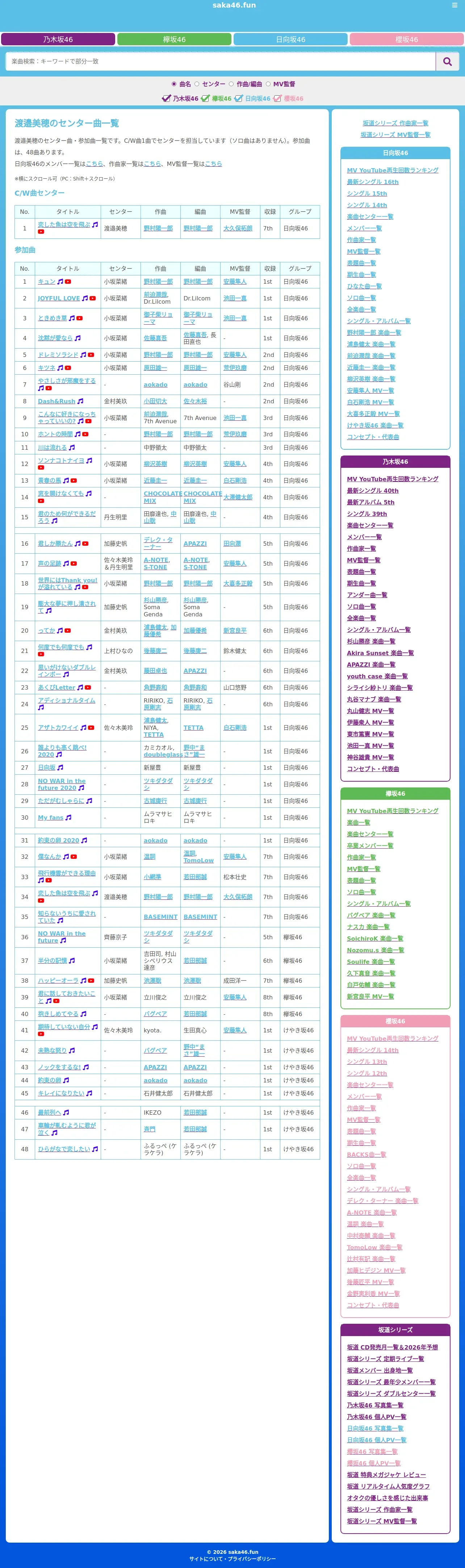This screenshot has width=465, height=1568.
Task: Click the music note beside ただがむしゃらに
Action: tap(89, 801)
